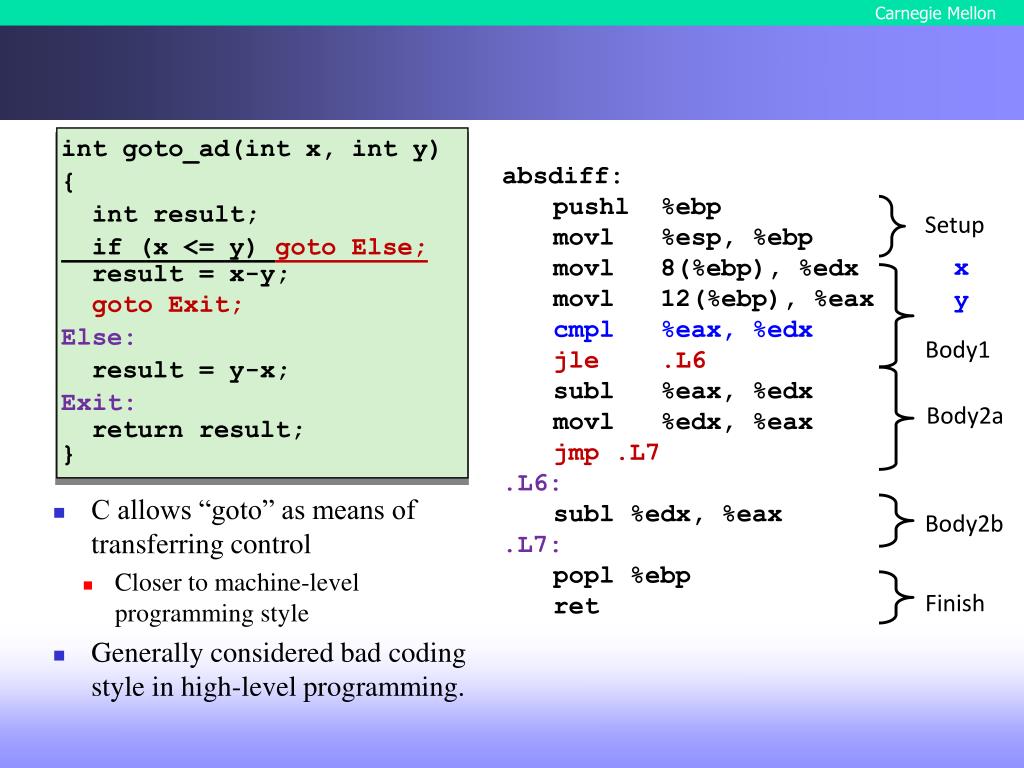Click the "absdiff:" assembly label
Image resolution: width=1024 pixels, height=768 pixels.
pyautogui.click(x=562, y=177)
